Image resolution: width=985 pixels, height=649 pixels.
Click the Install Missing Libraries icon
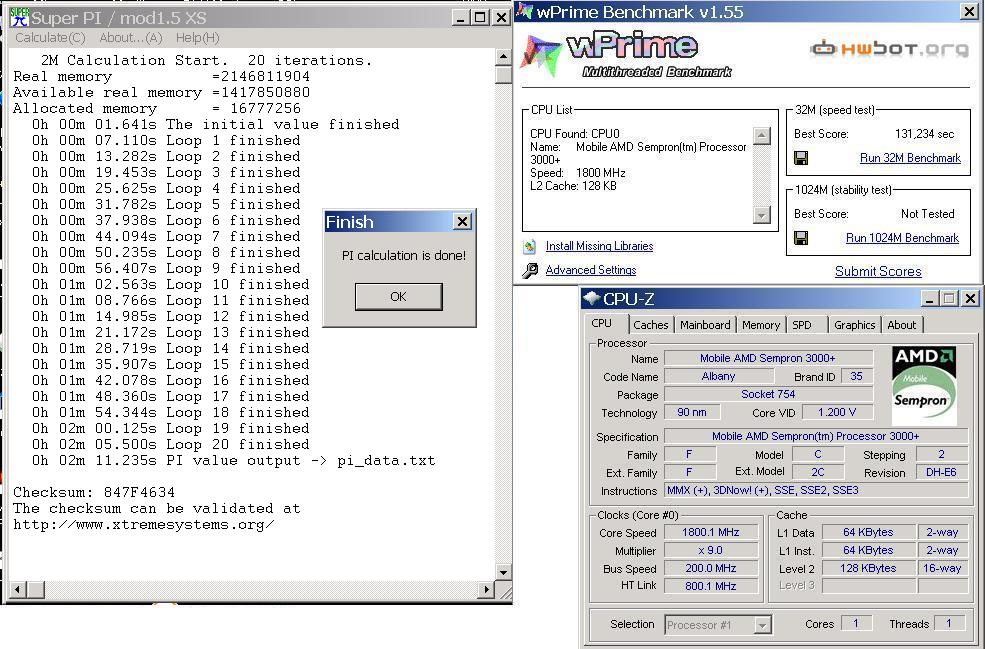coord(530,246)
